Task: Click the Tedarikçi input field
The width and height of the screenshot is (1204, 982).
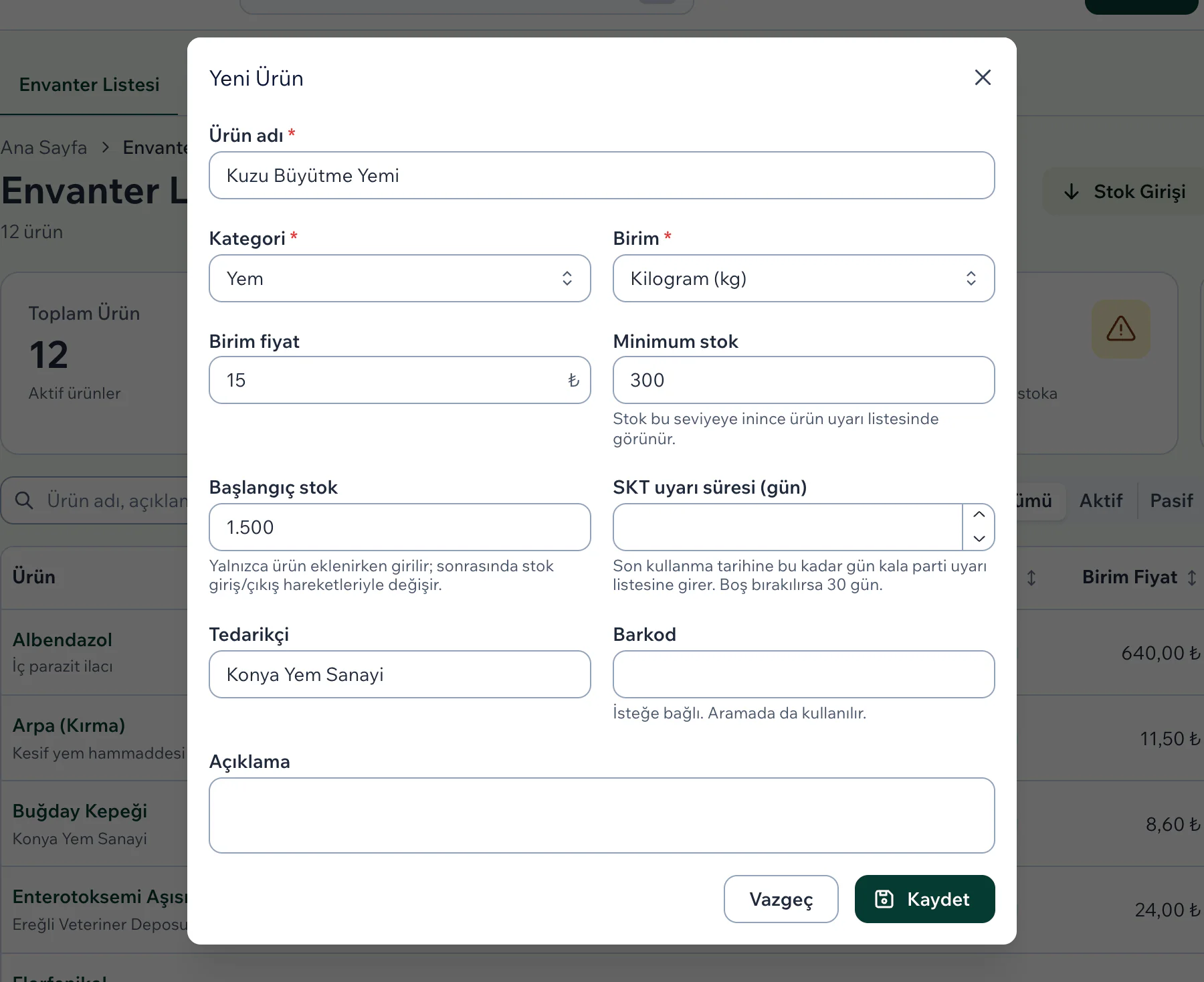Action: tap(400, 674)
